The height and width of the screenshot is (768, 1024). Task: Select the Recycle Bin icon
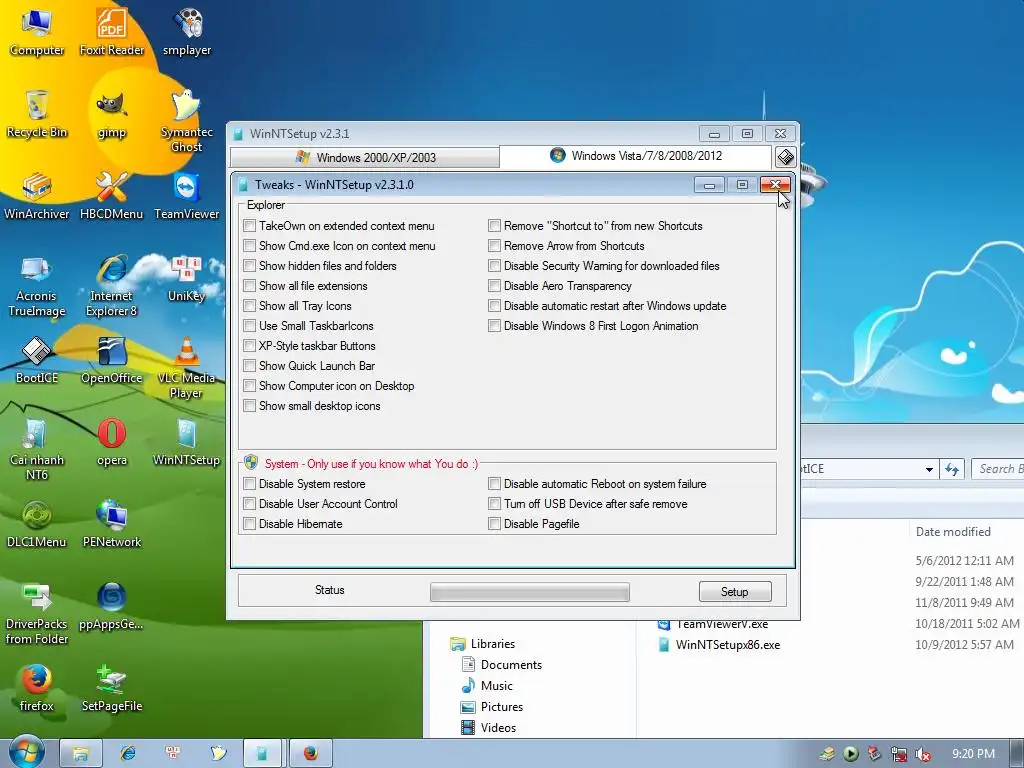click(x=37, y=114)
